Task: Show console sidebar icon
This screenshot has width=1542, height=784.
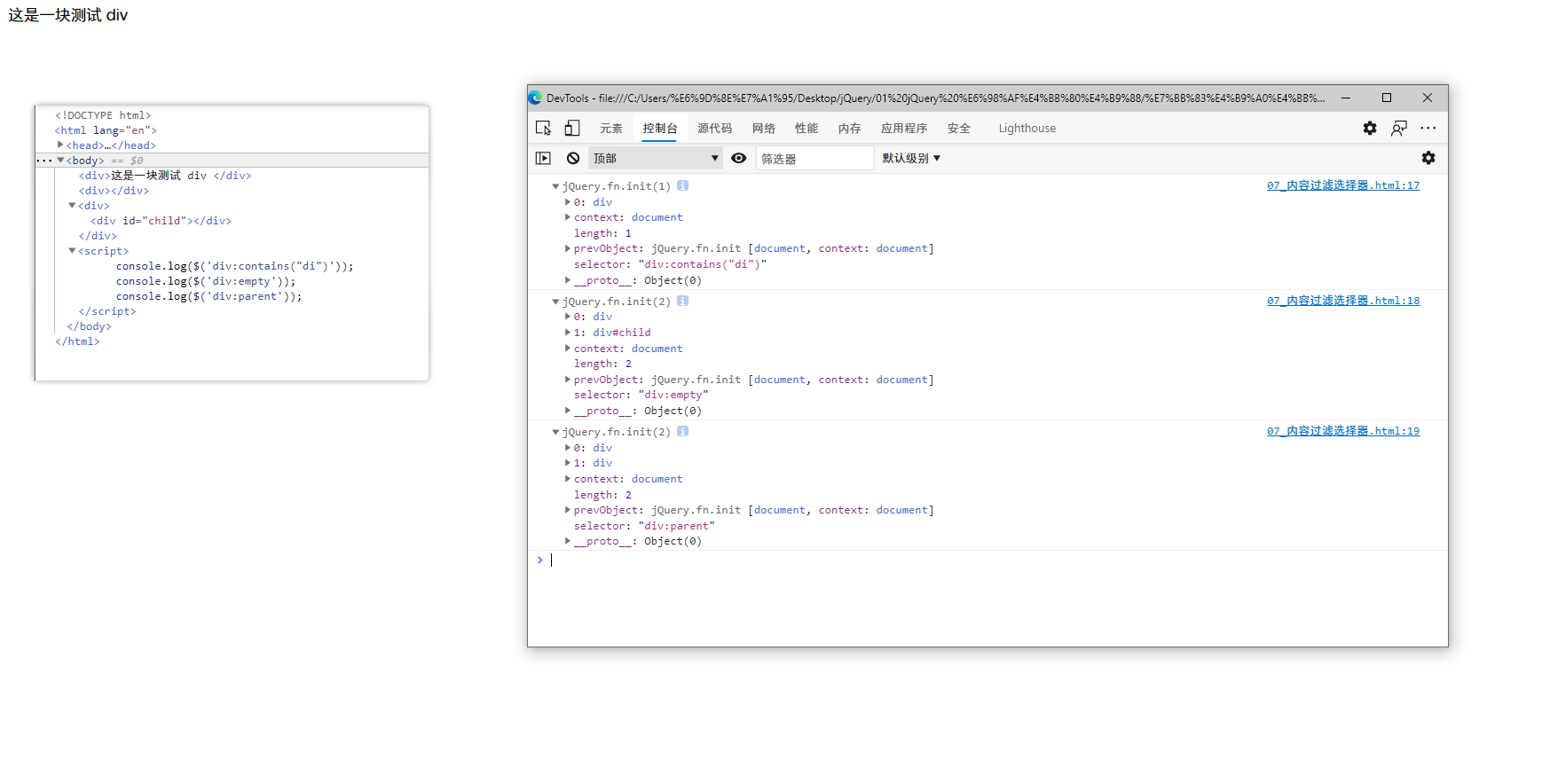Action: click(544, 158)
